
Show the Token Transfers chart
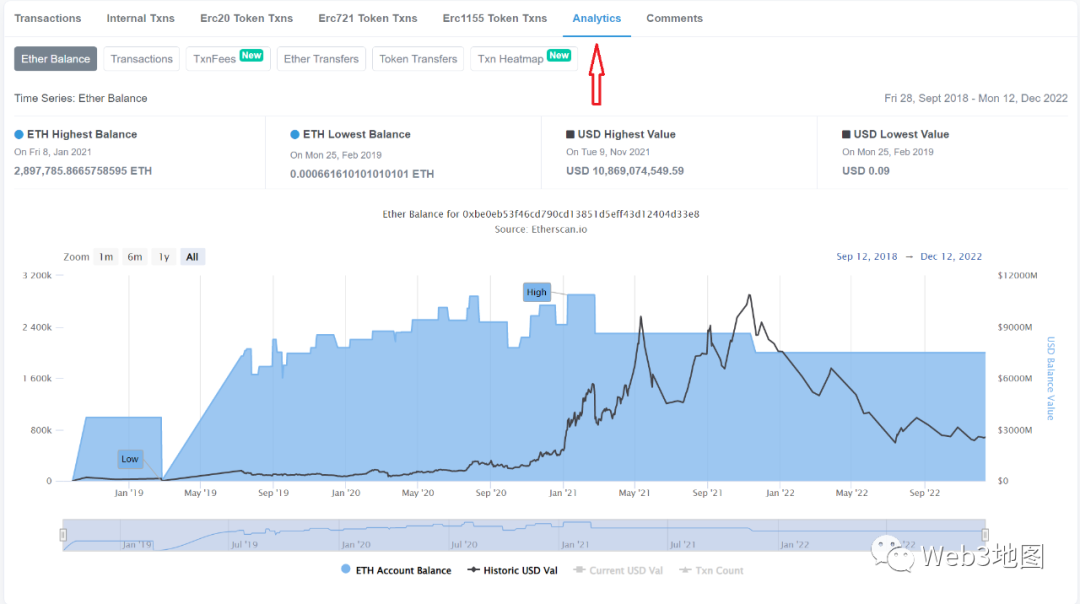pos(418,59)
